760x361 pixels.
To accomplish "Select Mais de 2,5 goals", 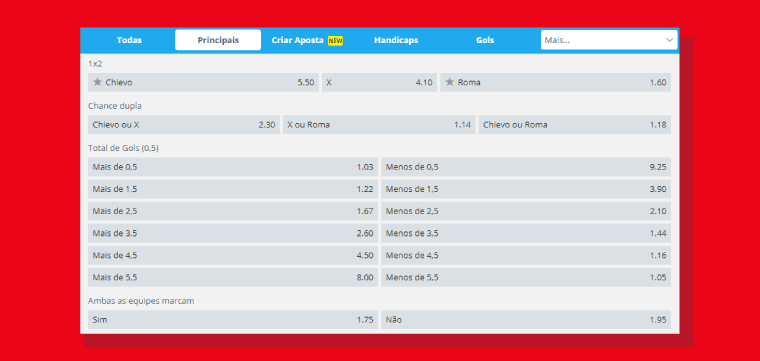I will 233,211.
